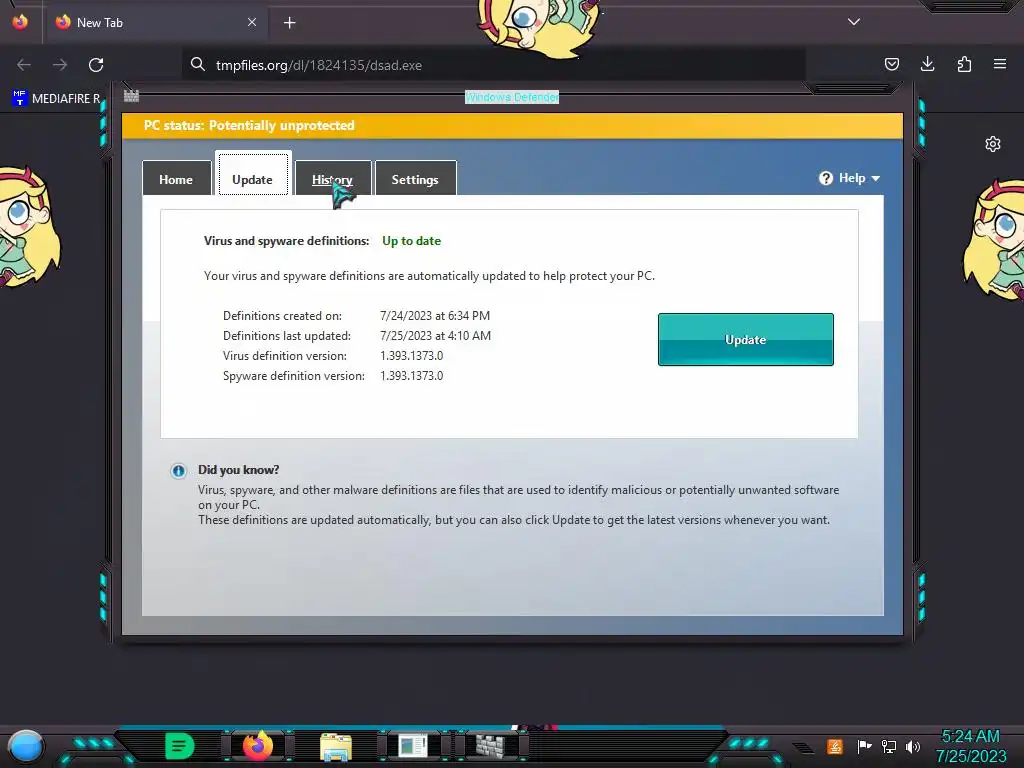Viewport: 1024px width, 768px height.
Task: Click the search magnifier icon in address bar
Action: pos(198,65)
